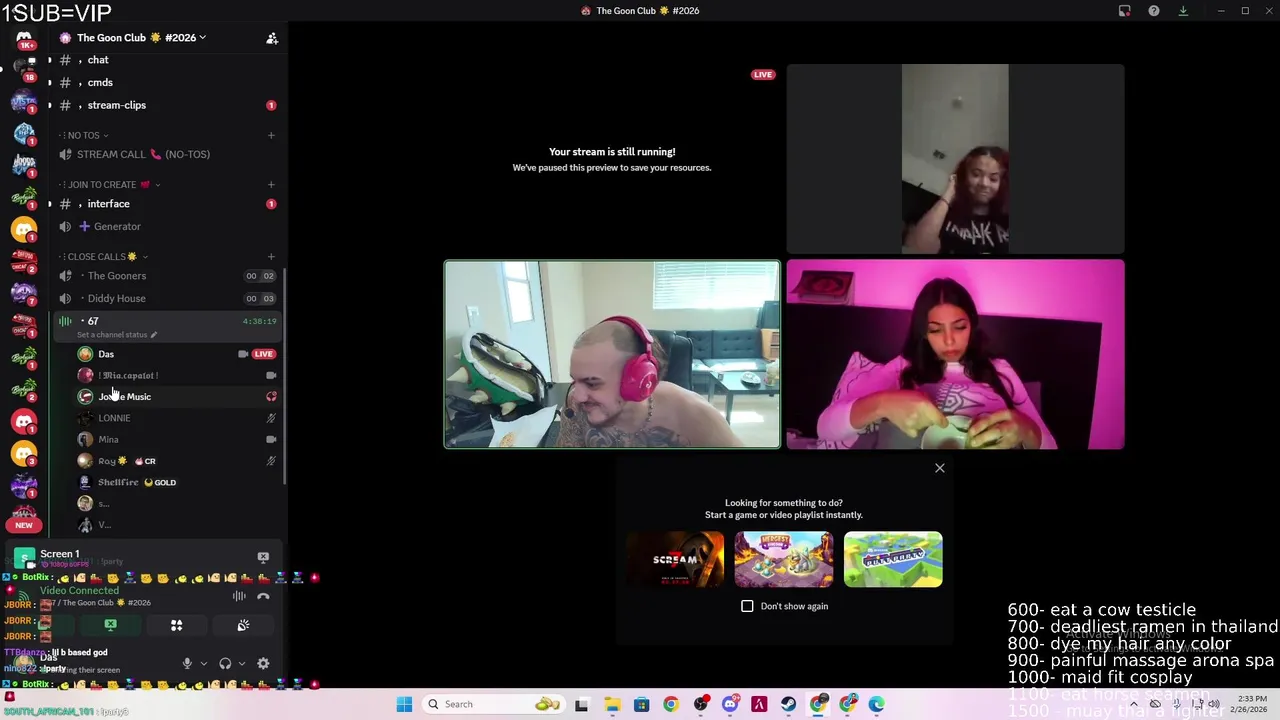Screen dimensions: 1280x720
Task: Check the Don't show again checkbox
Action: coord(747,606)
